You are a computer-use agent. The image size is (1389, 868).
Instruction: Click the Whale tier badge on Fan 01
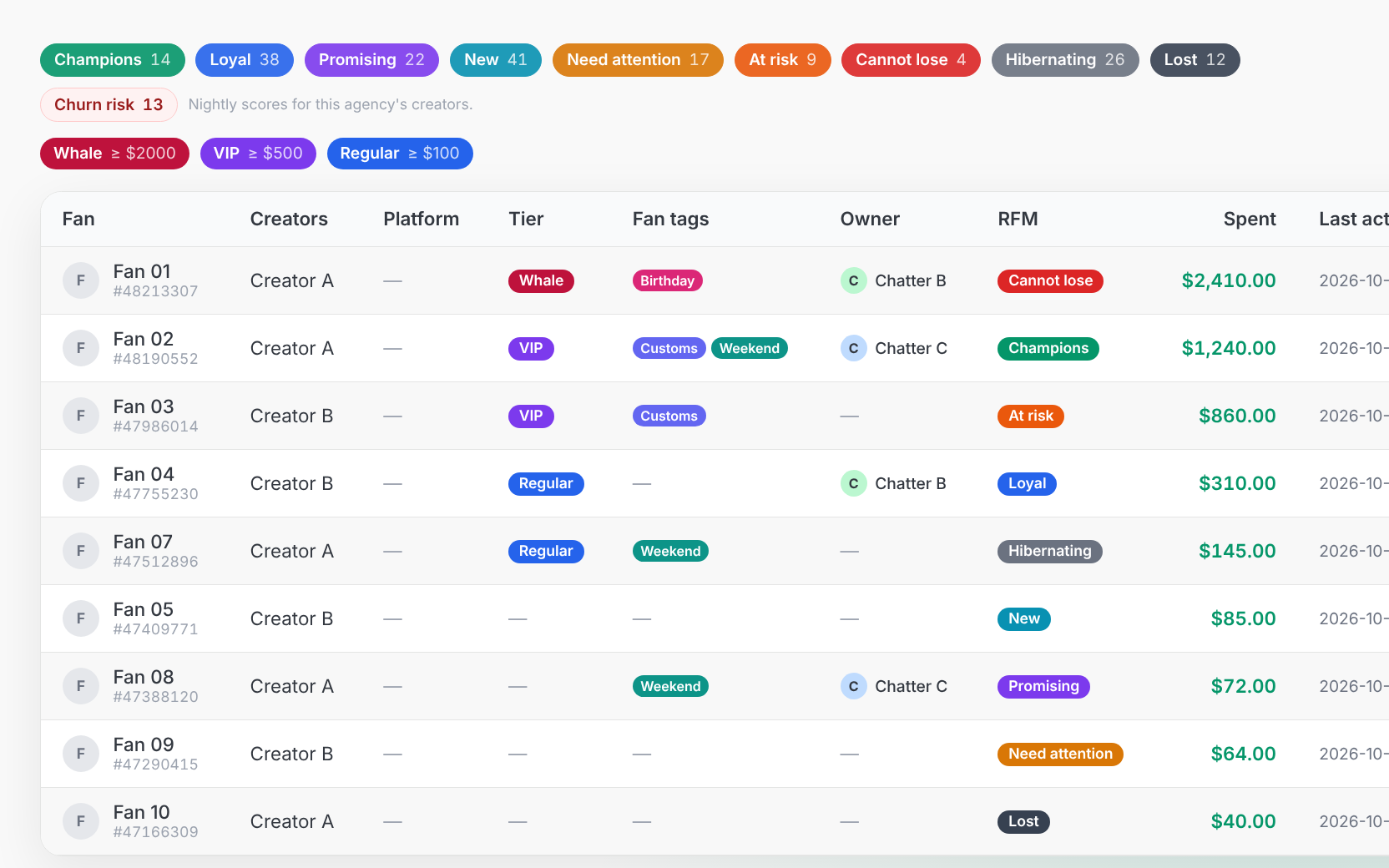pos(541,281)
